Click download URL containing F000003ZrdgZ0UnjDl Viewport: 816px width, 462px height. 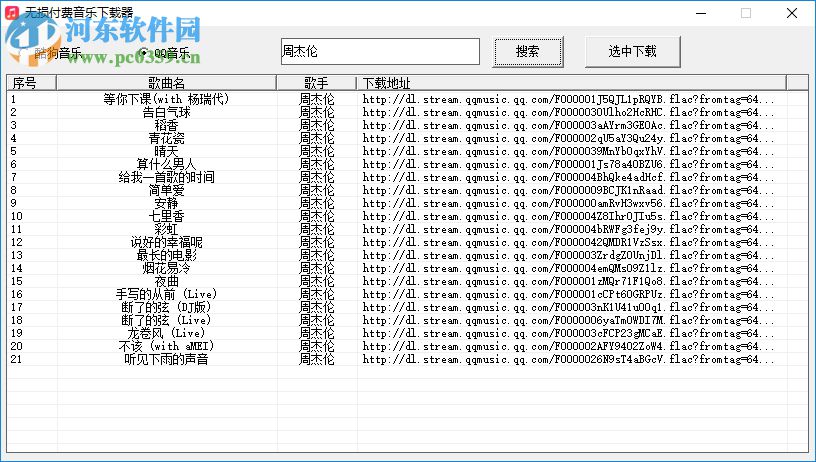coord(568,255)
